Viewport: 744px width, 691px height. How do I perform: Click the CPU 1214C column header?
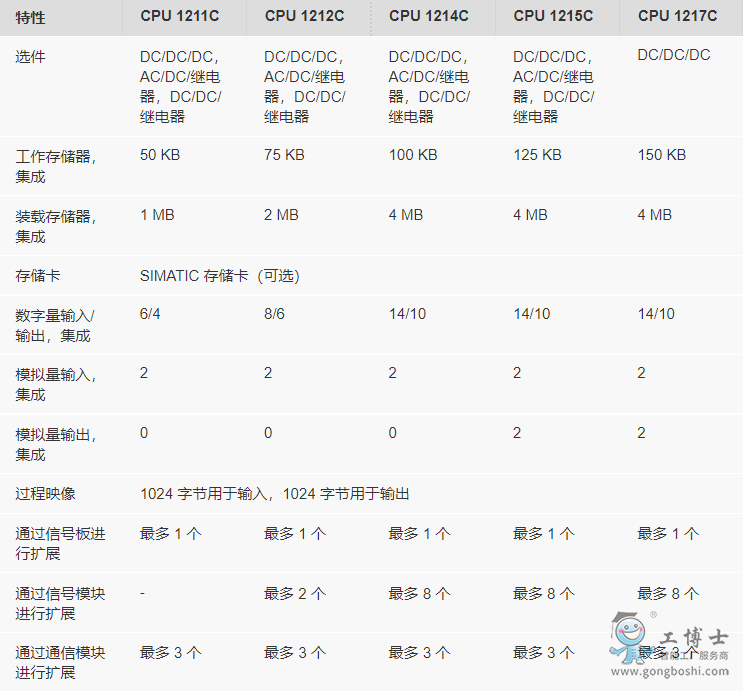pyautogui.click(x=431, y=16)
